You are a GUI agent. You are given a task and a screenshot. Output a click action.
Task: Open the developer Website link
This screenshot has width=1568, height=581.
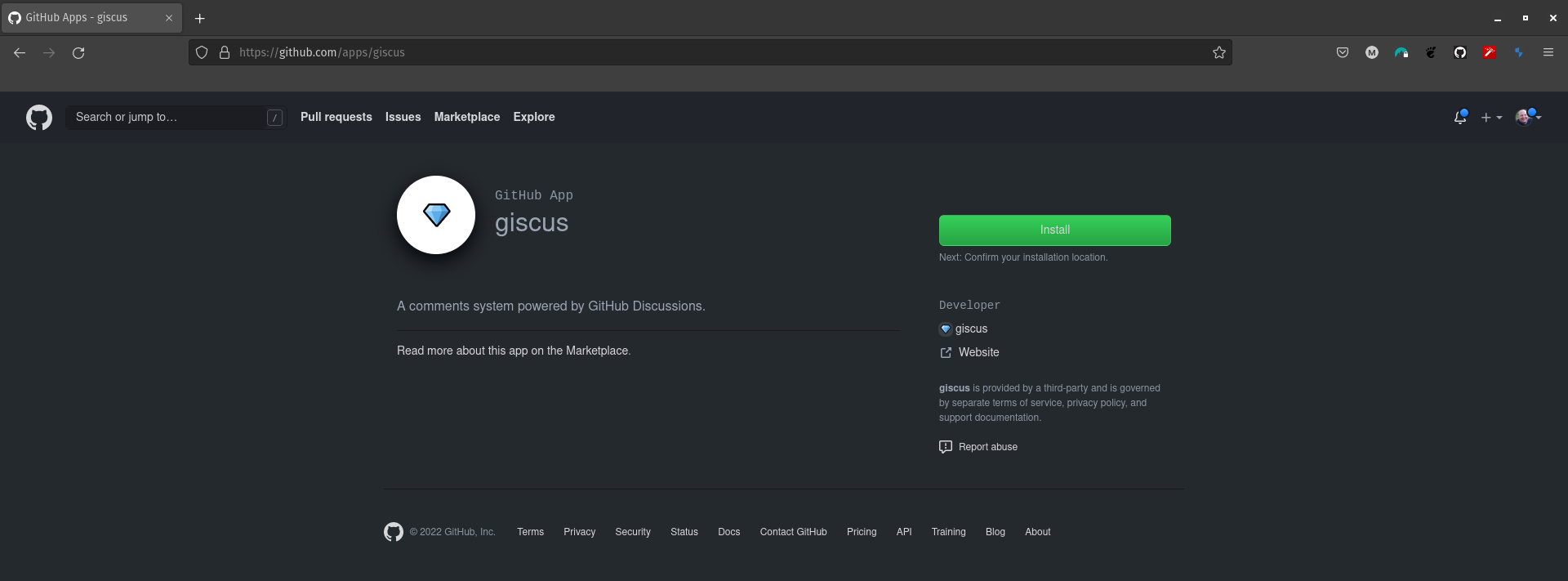point(979,352)
